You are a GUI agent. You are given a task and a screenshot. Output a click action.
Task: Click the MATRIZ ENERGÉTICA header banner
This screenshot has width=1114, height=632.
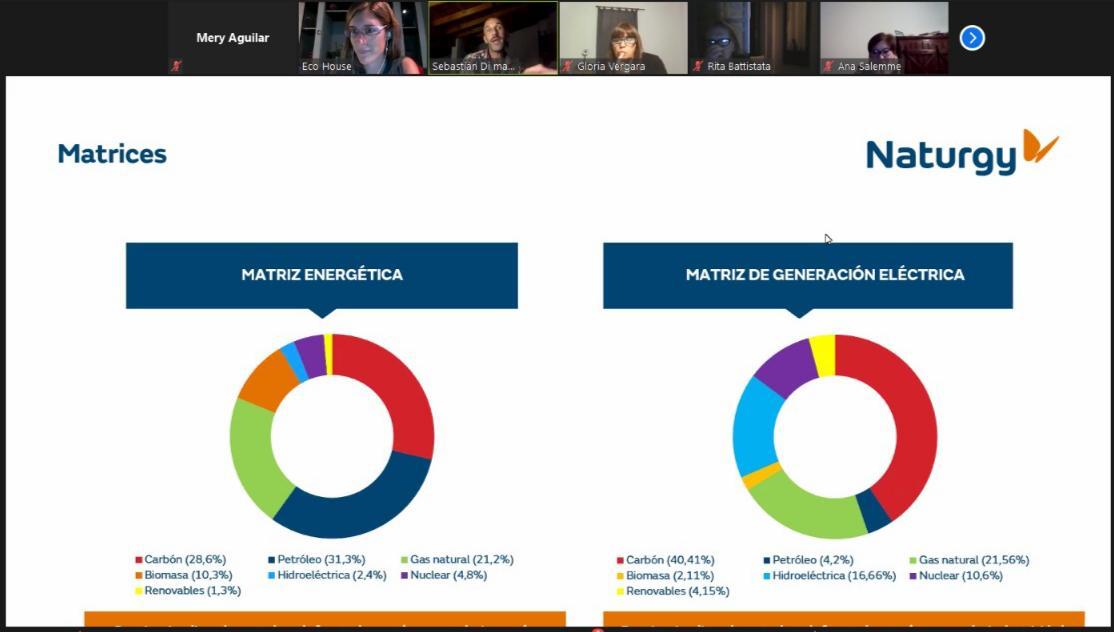tap(322, 274)
